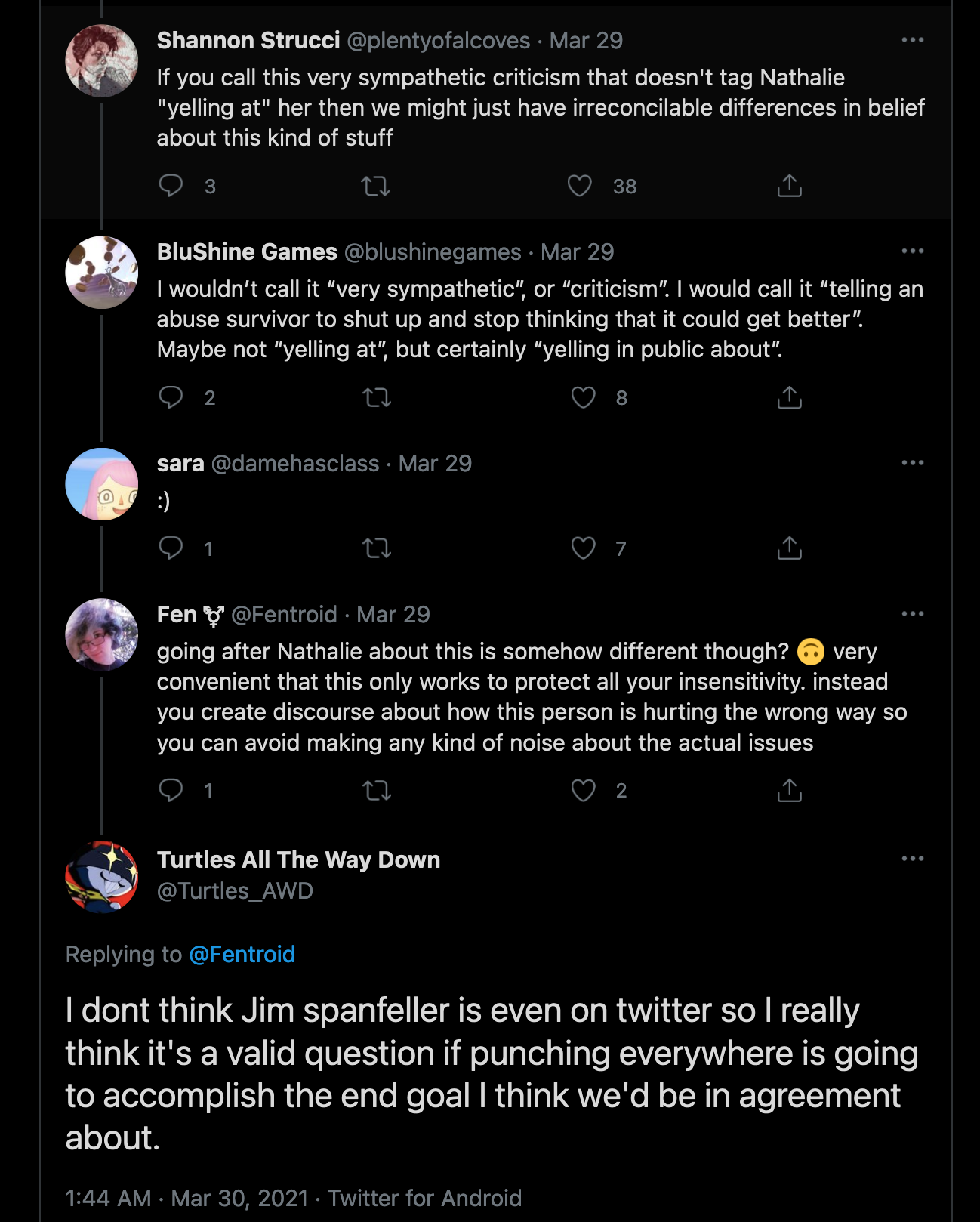The image size is (980, 1222).
Task: Share Shannon Strucci's tweet
Action: click(x=789, y=186)
